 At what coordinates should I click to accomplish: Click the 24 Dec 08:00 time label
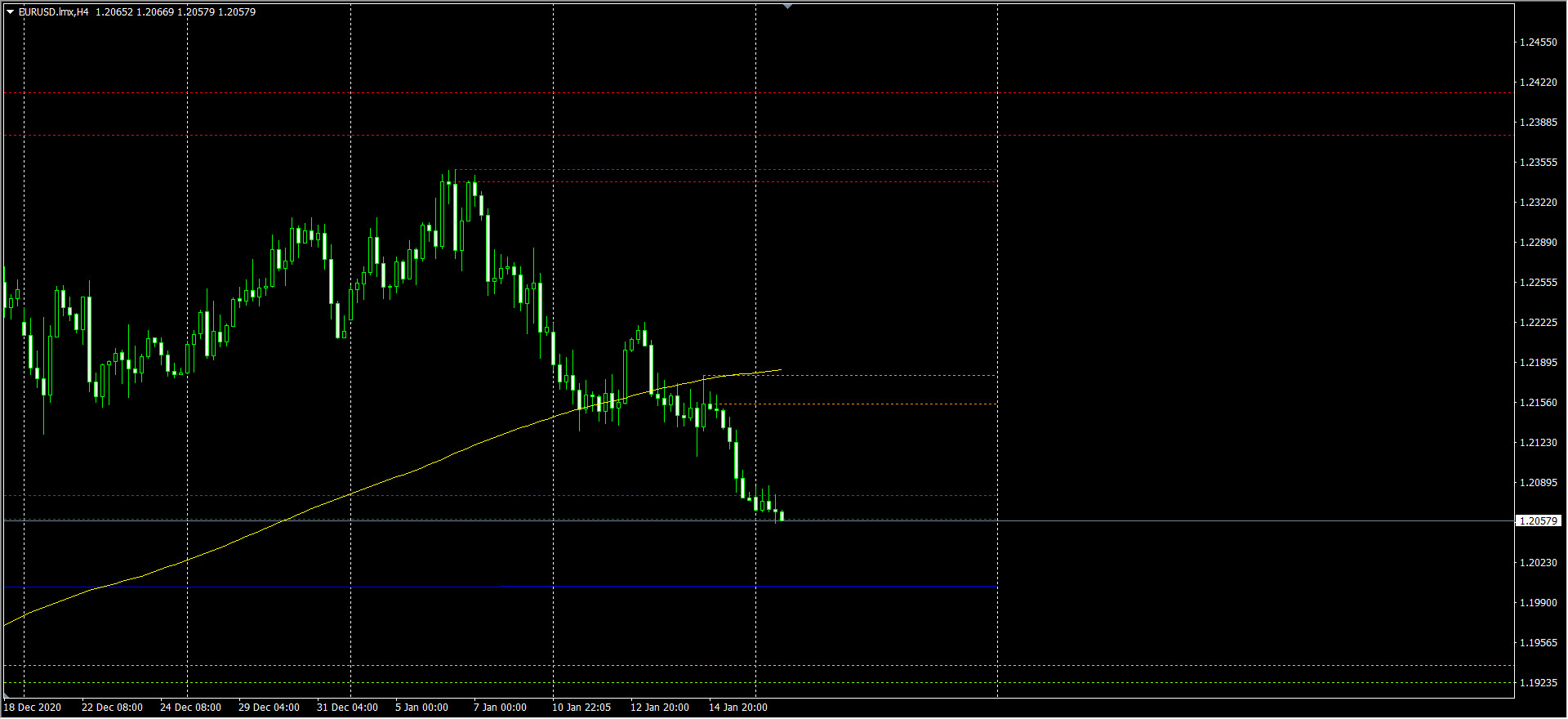[x=190, y=708]
